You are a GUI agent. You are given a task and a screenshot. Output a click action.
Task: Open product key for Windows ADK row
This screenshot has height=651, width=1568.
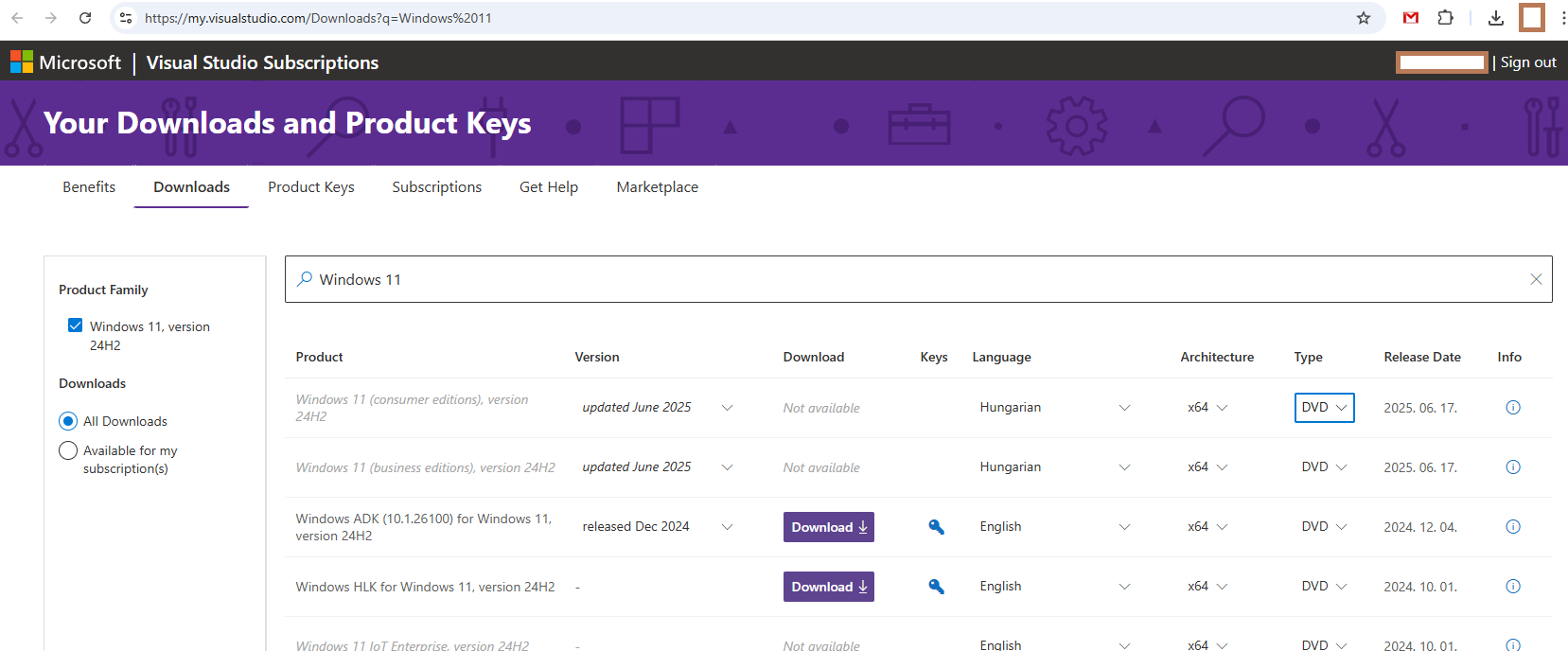(936, 527)
